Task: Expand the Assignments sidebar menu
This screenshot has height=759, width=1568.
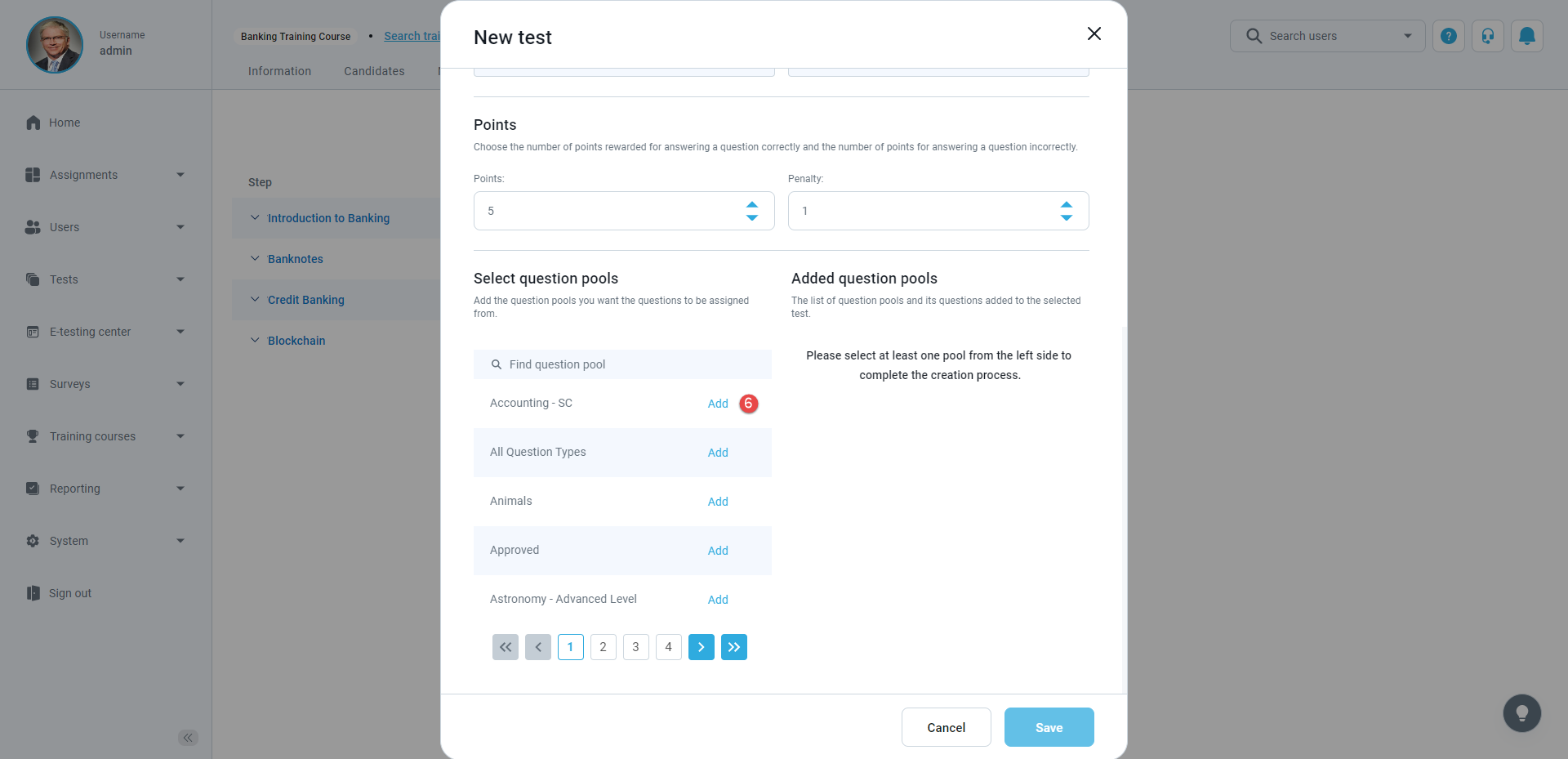Action: click(180, 175)
